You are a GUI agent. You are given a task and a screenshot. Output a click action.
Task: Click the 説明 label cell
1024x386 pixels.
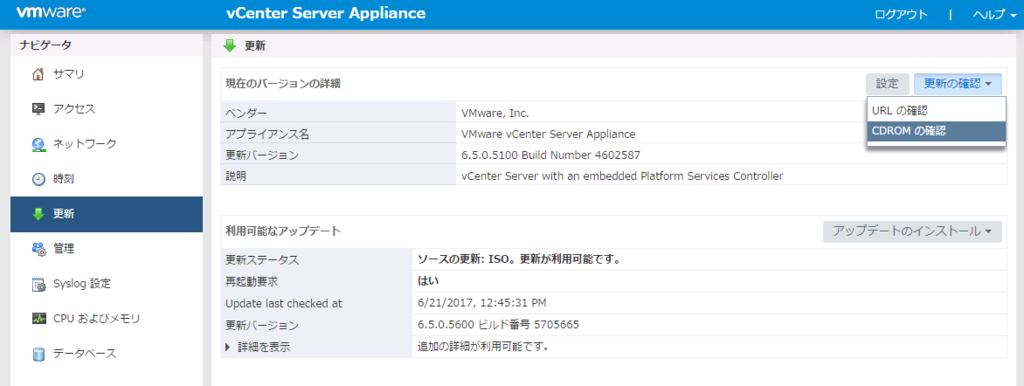click(x=338, y=176)
